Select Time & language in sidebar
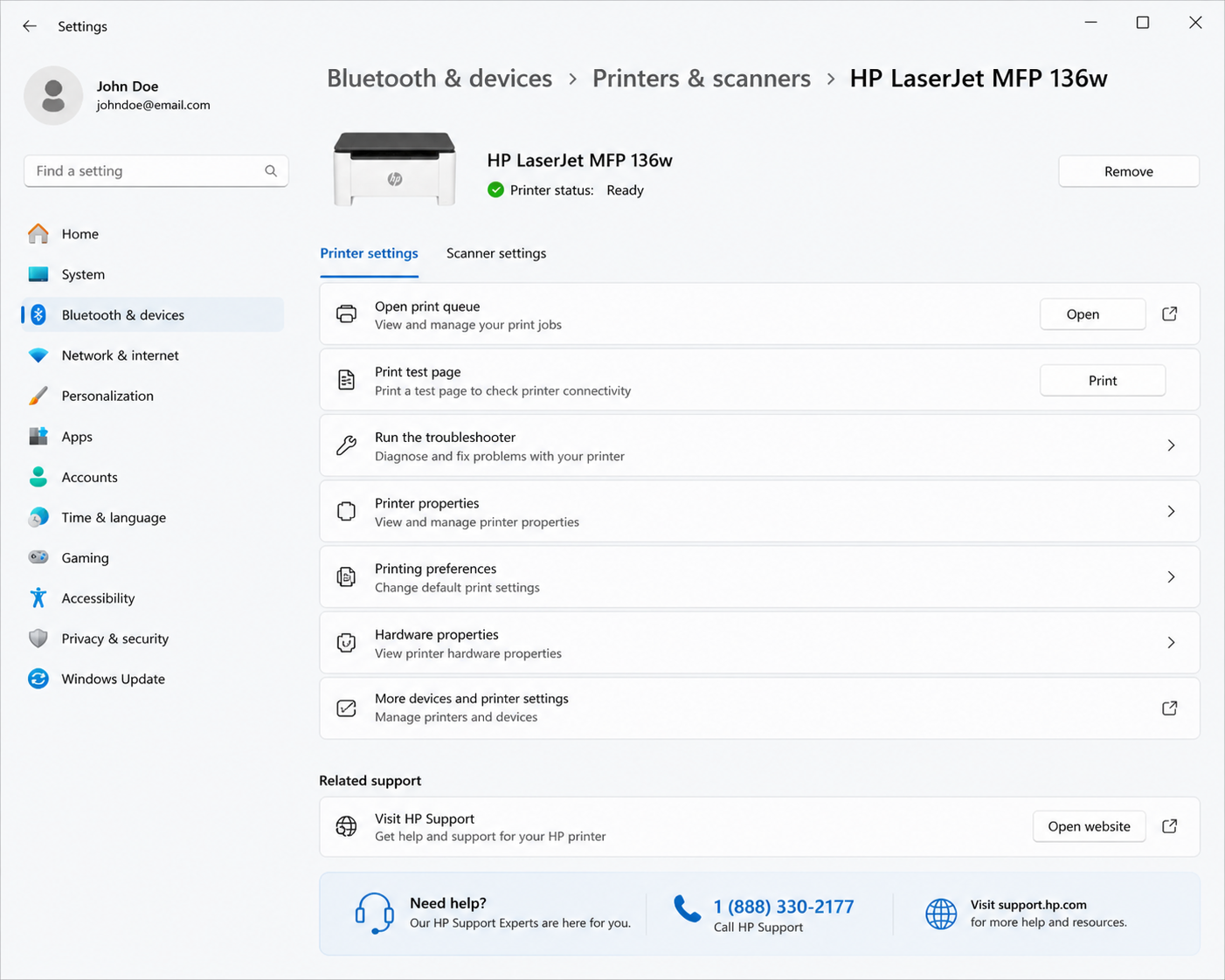The image size is (1225, 980). (153, 517)
